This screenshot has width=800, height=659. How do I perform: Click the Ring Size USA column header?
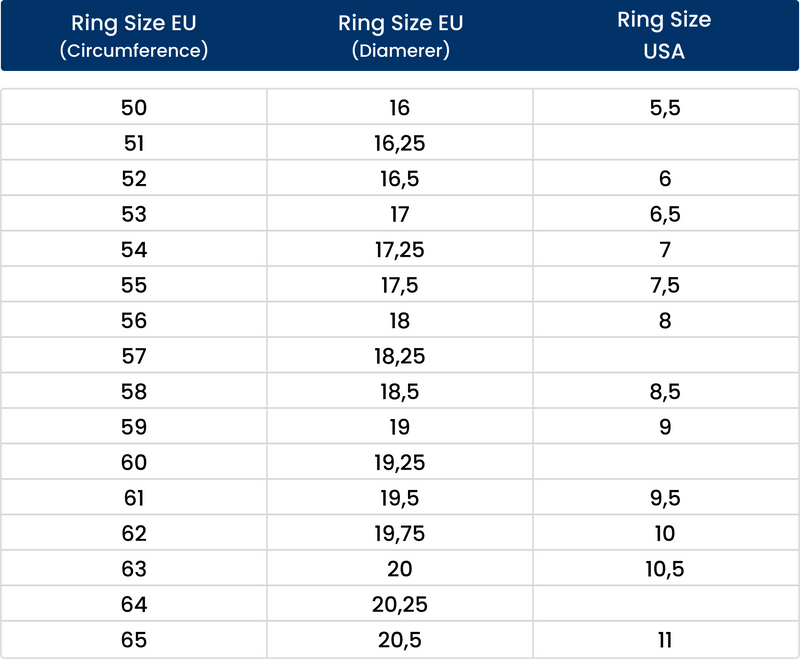(665, 37)
